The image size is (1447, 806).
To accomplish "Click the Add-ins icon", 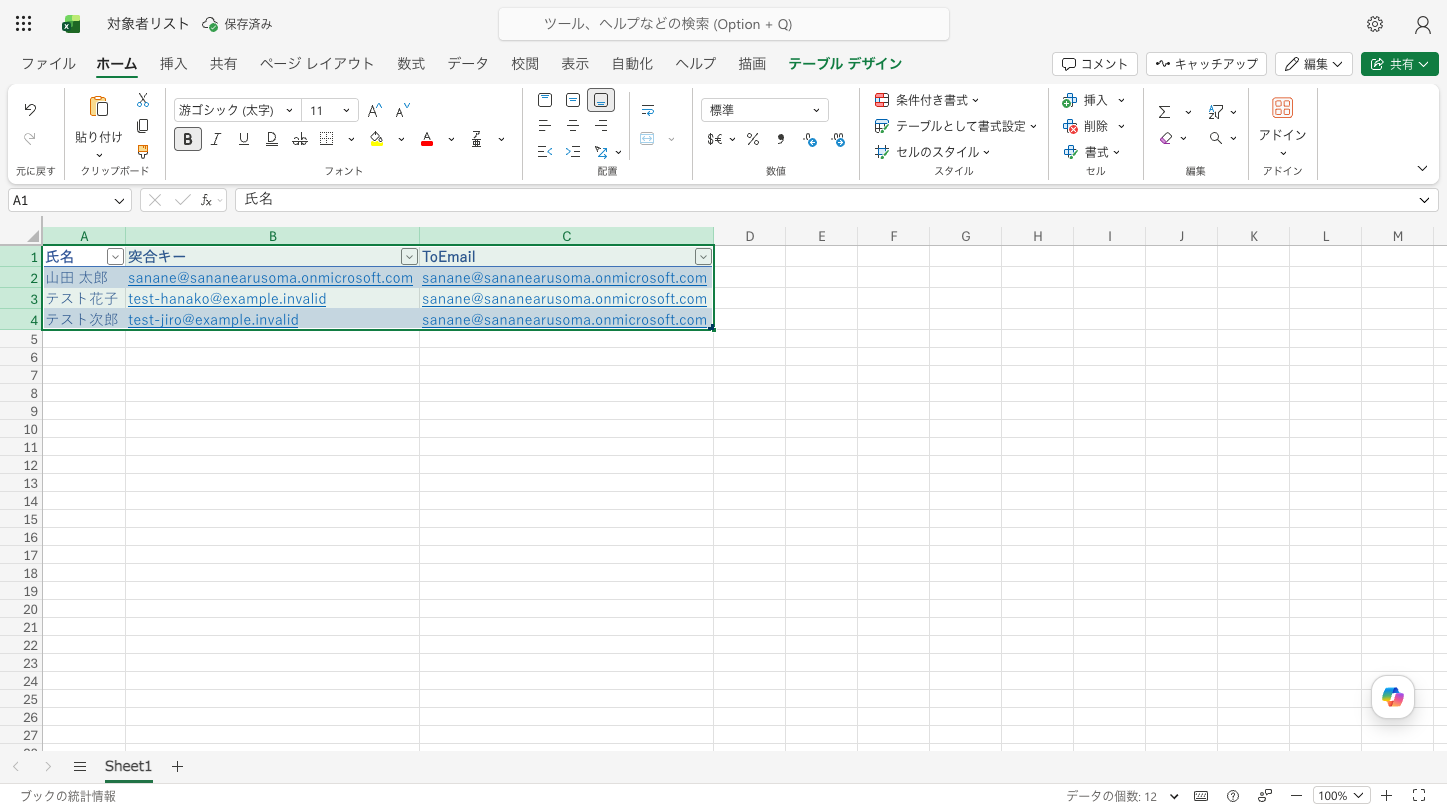I will (x=1283, y=108).
